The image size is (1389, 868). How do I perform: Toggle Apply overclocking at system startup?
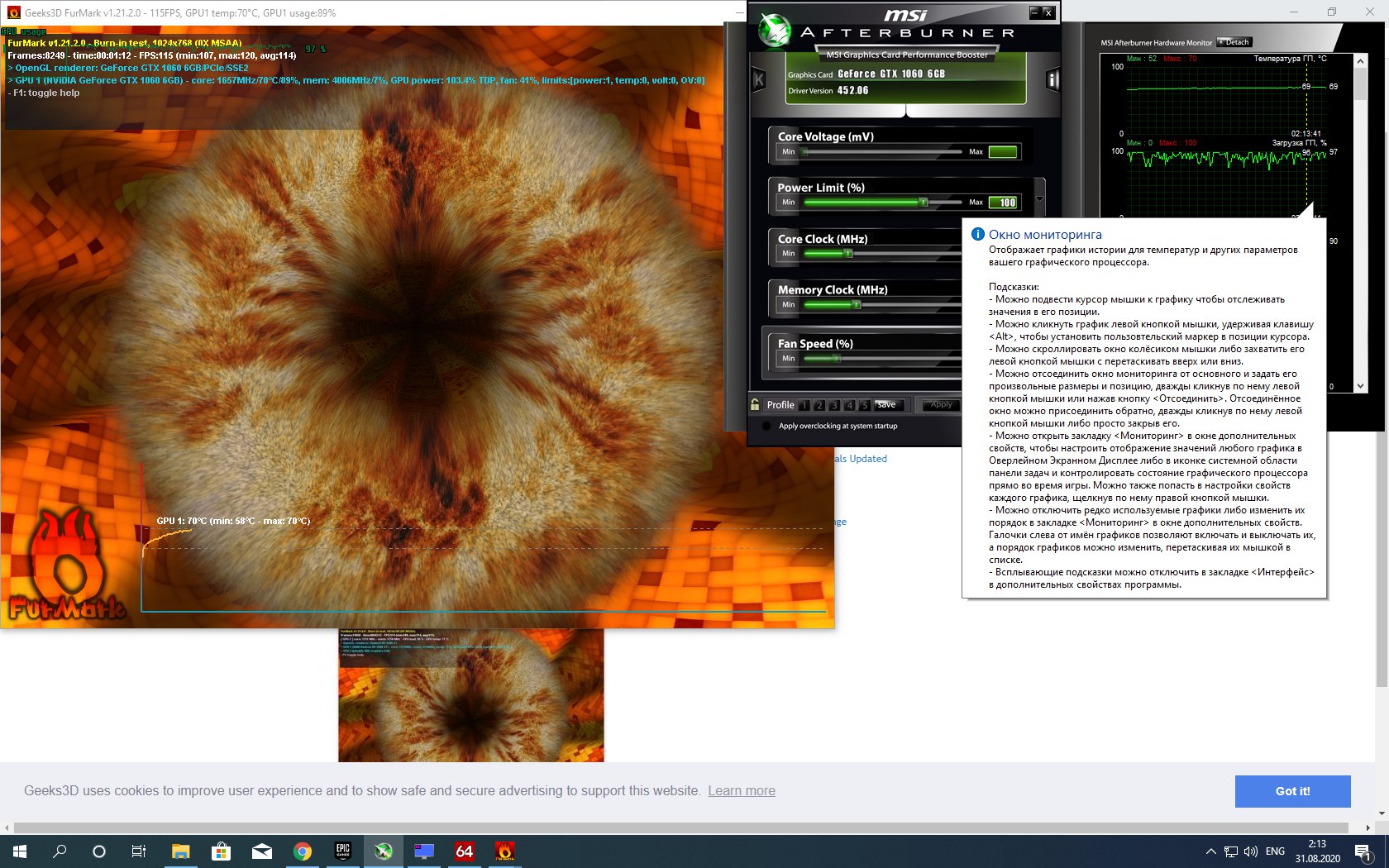tap(766, 427)
